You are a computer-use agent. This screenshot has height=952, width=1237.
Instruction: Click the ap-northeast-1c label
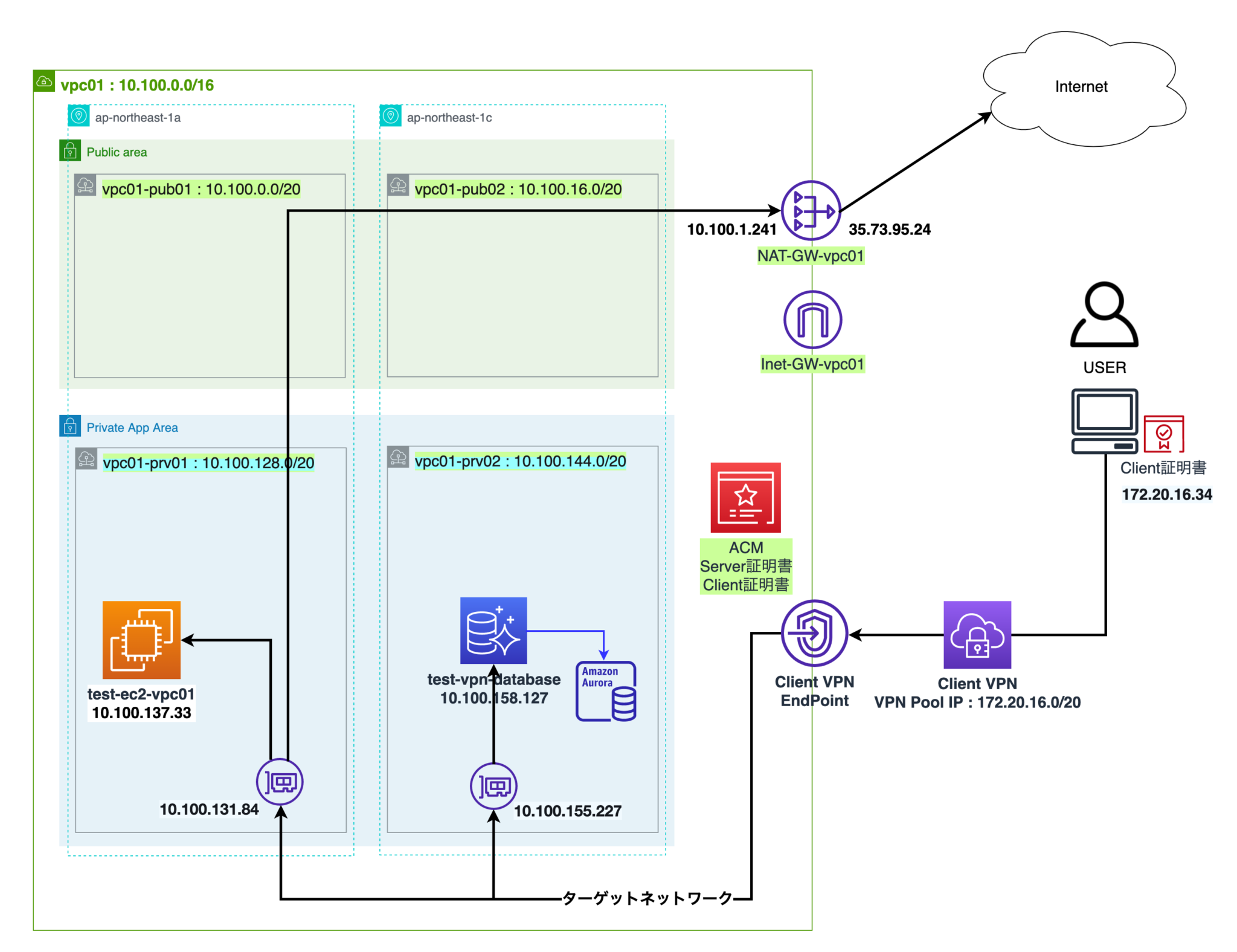tap(449, 118)
